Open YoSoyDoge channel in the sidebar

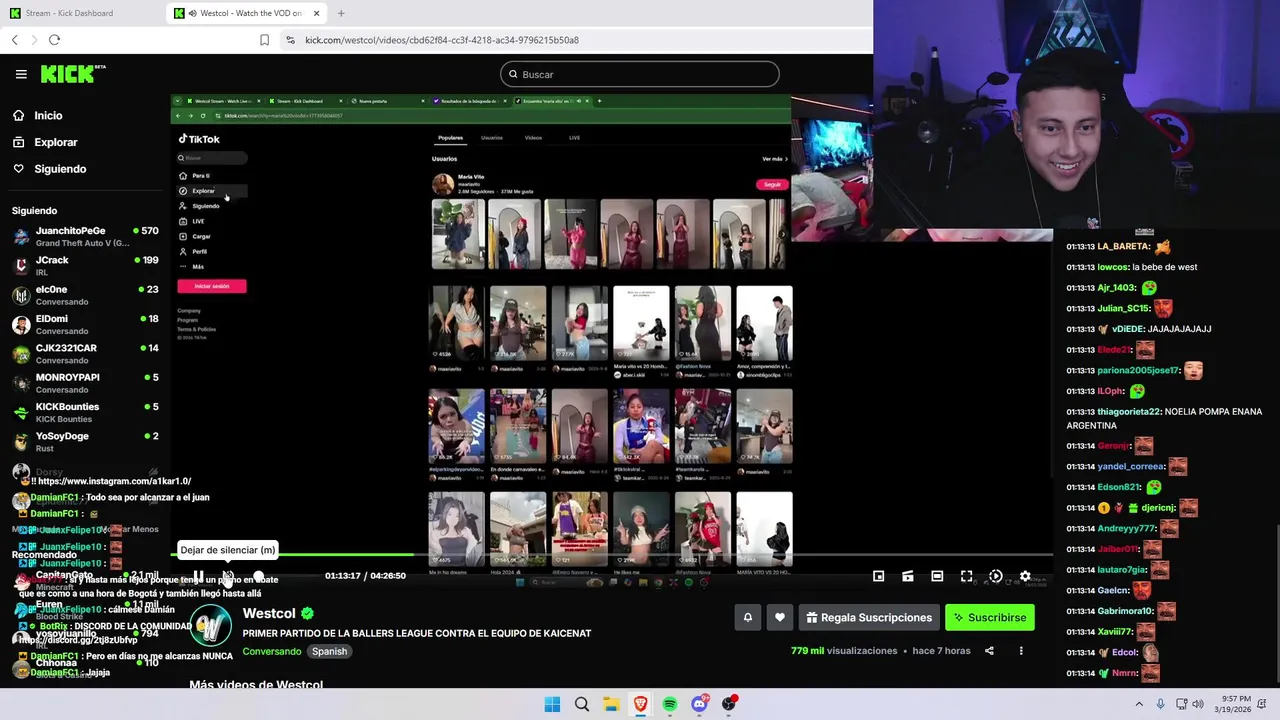tap(85, 441)
